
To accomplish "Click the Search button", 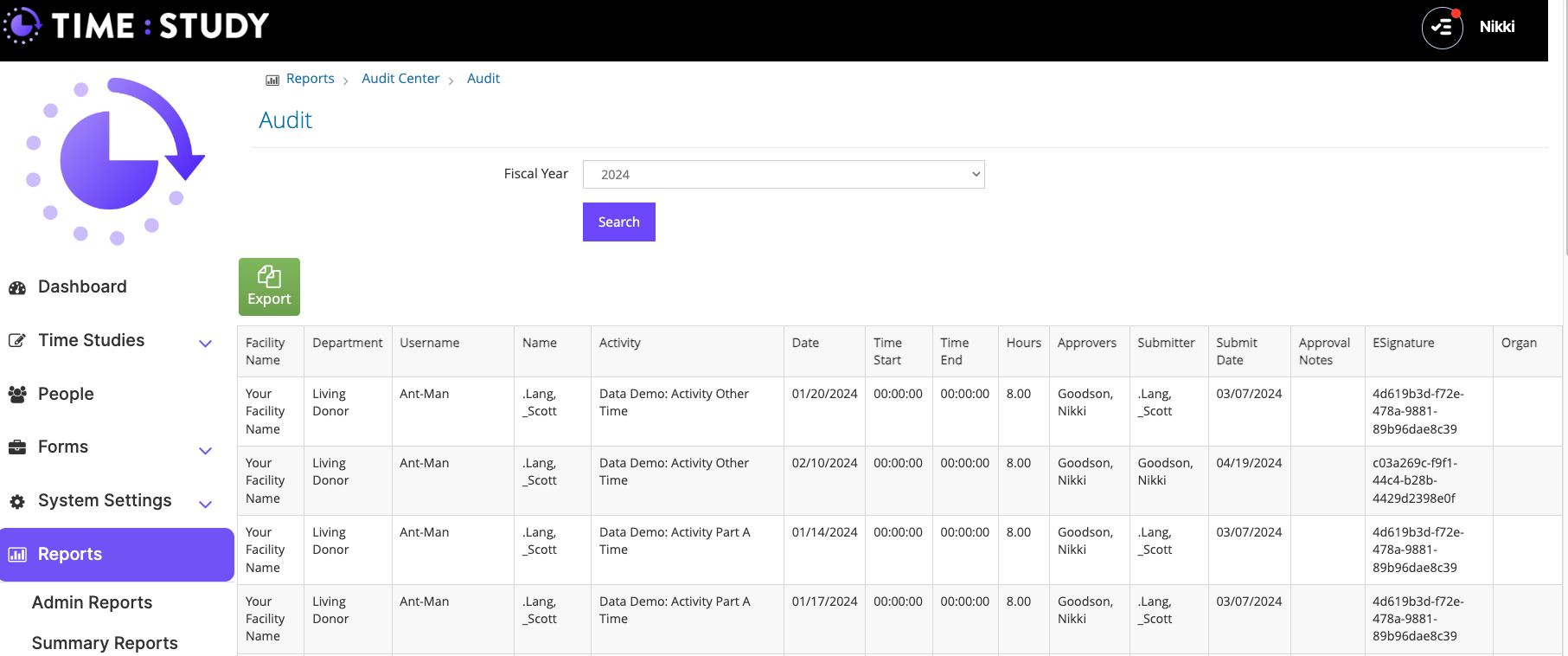I will click(619, 222).
